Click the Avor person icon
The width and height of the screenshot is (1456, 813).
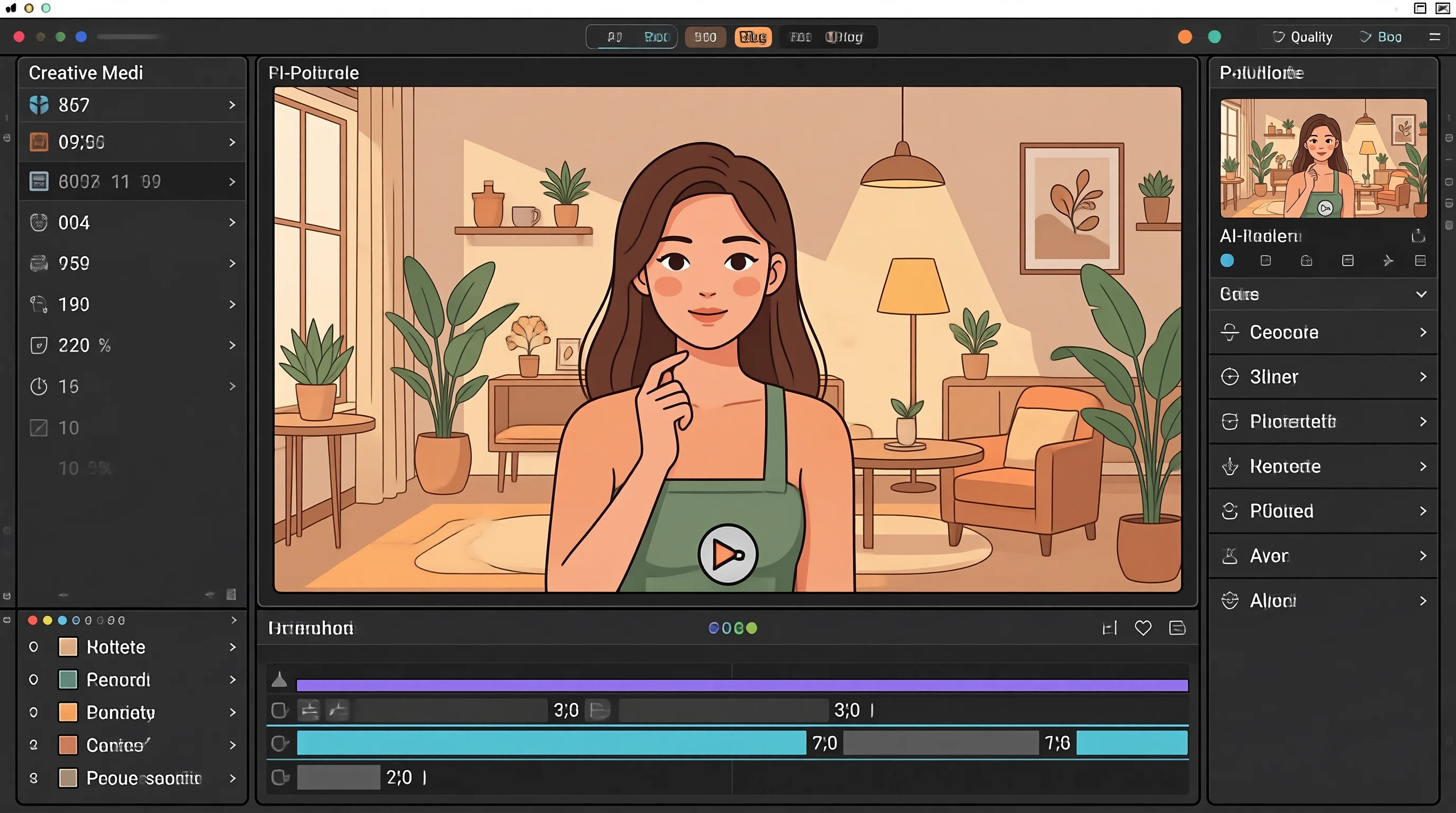pos(1230,556)
